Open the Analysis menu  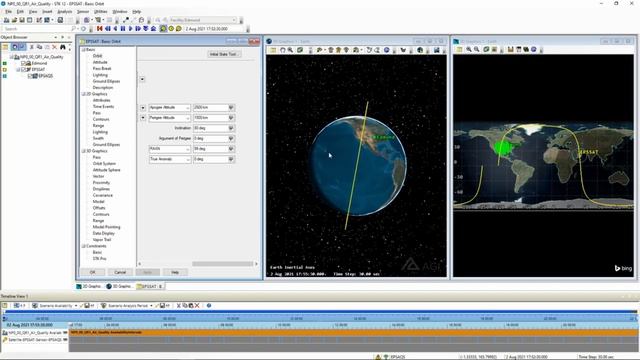[64, 11]
